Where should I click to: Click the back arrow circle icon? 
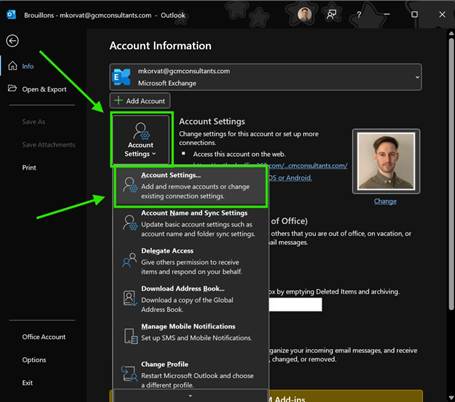click(x=12, y=41)
